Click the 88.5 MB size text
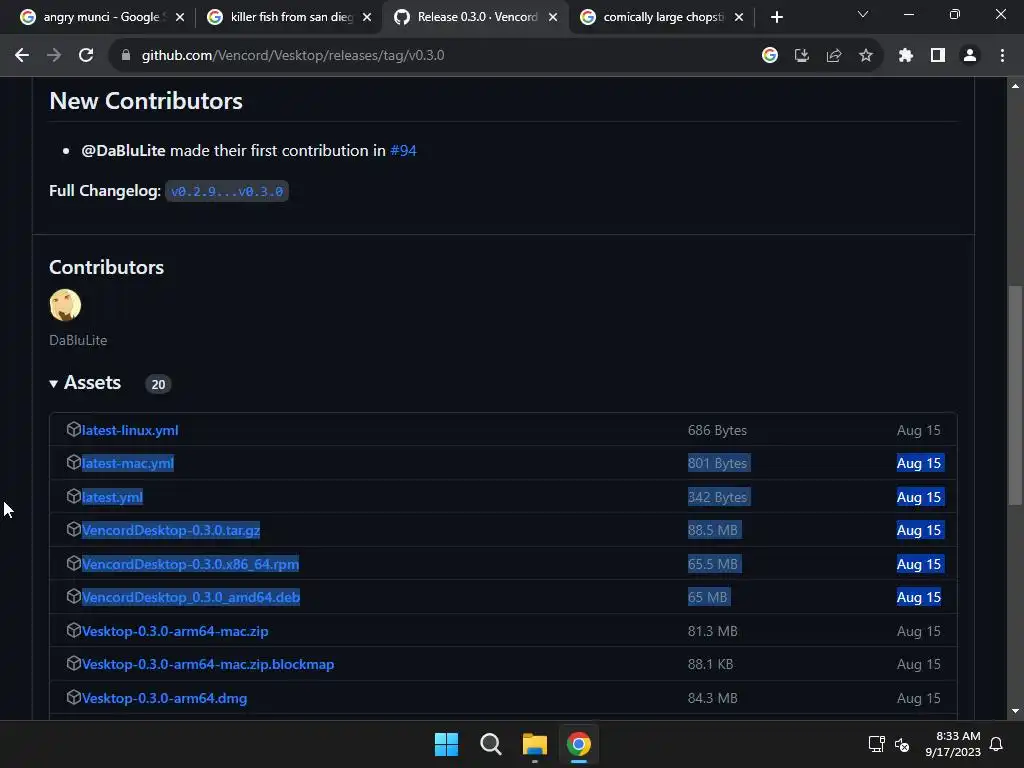1024x768 pixels. tap(713, 530)
